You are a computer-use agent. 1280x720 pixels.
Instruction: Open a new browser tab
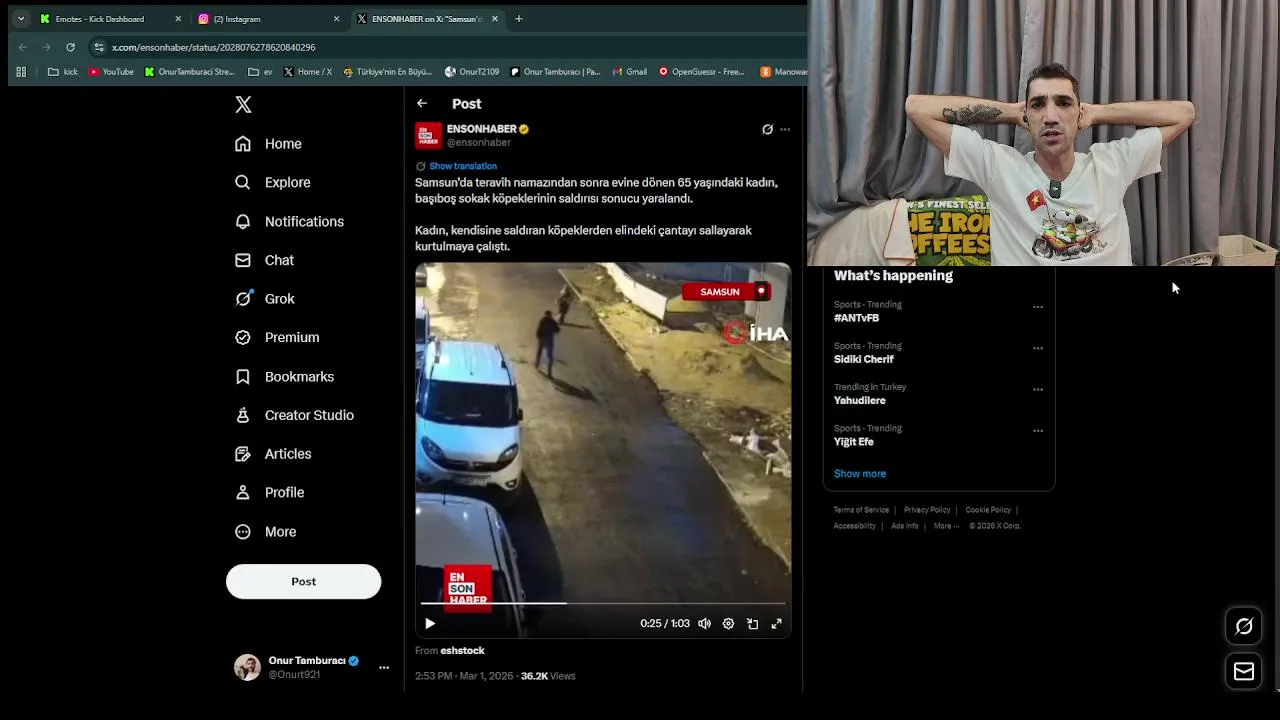[x=518, y=19]
